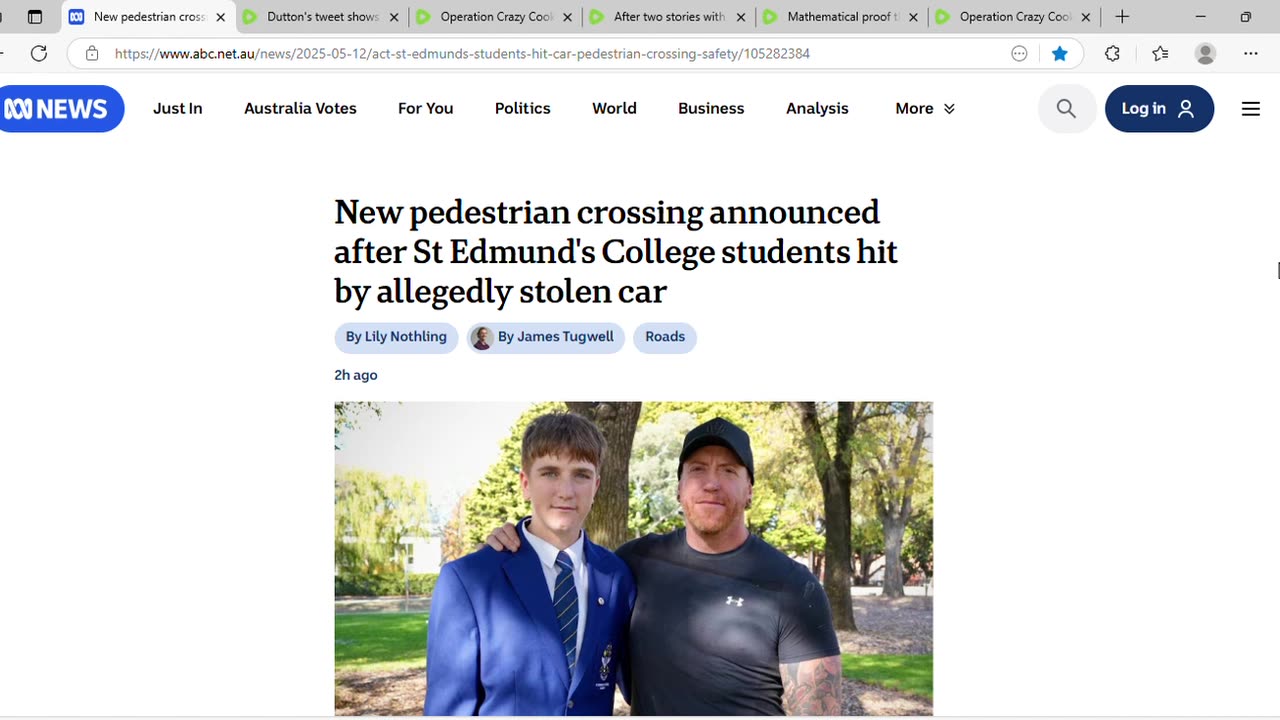
Task: Switch to Dutton's tweet tab
Action: 320,17
